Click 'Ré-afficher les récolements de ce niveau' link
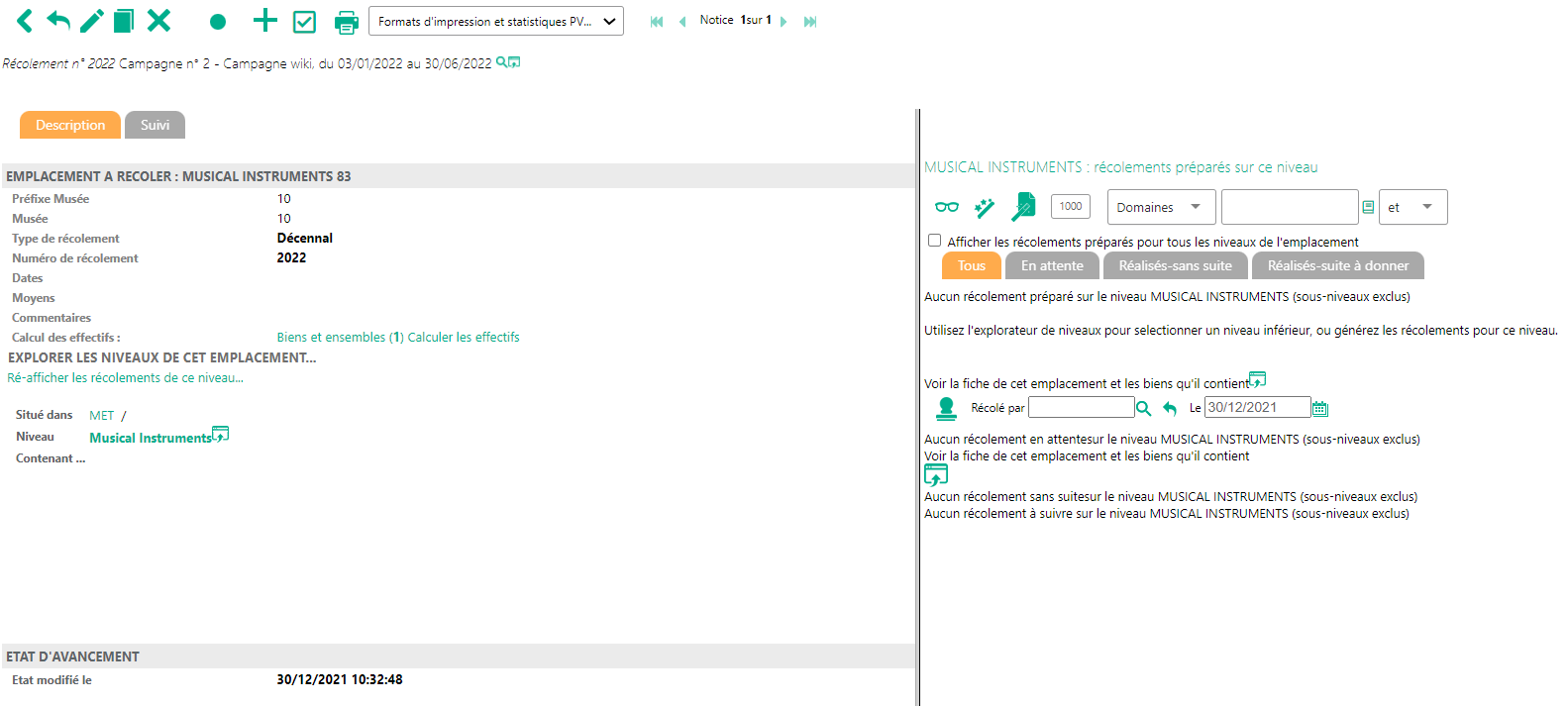 [x=125, y=378]
